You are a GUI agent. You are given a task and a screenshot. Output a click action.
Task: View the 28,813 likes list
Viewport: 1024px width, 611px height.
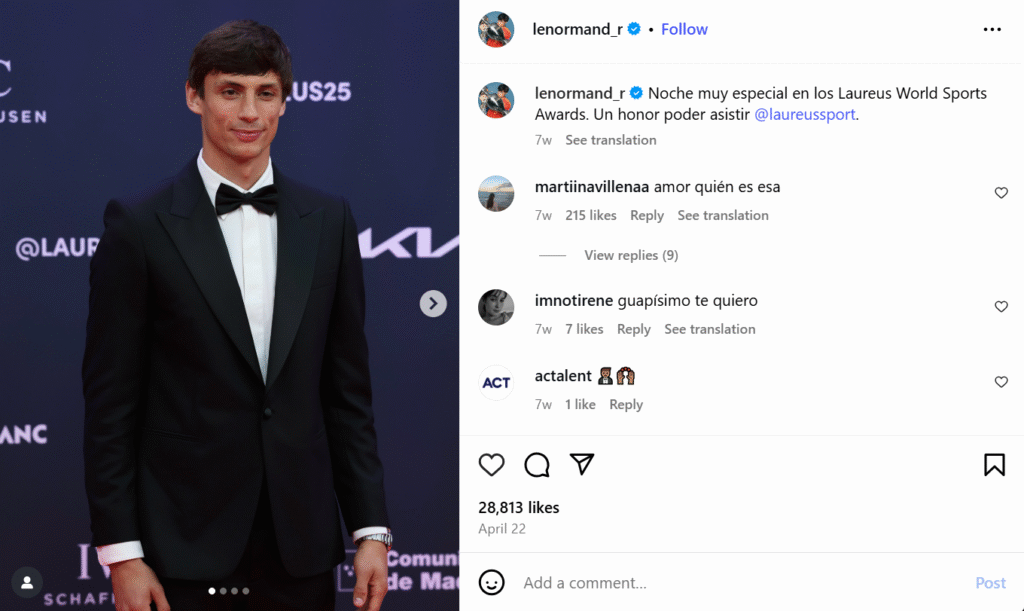(518, 507)
